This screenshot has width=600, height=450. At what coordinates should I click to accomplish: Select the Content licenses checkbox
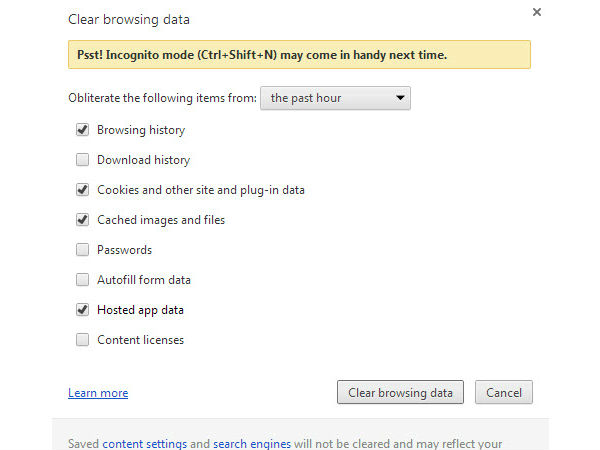(82, 340)
